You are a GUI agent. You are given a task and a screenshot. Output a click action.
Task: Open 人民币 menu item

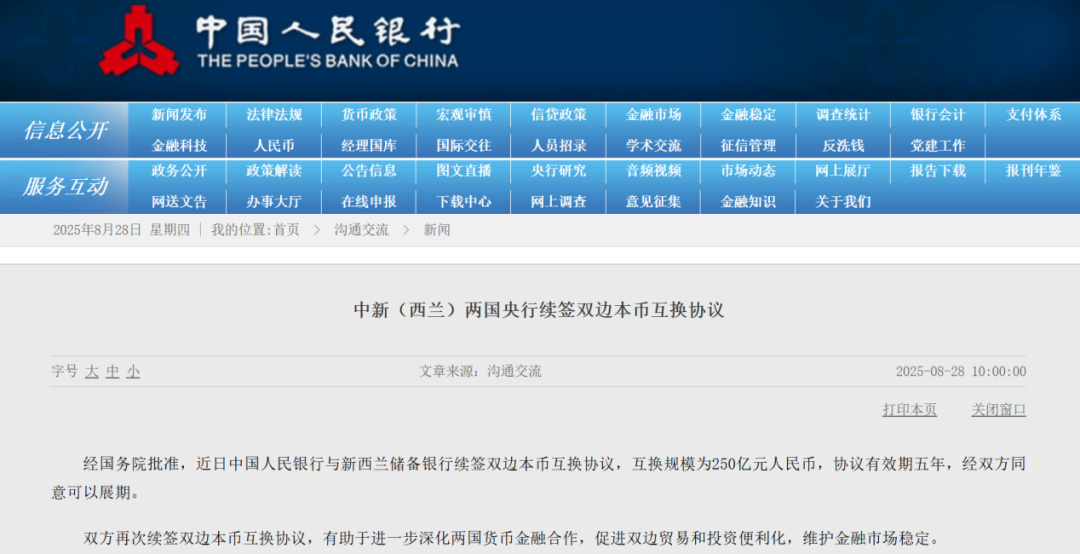[x=274, y=145]
